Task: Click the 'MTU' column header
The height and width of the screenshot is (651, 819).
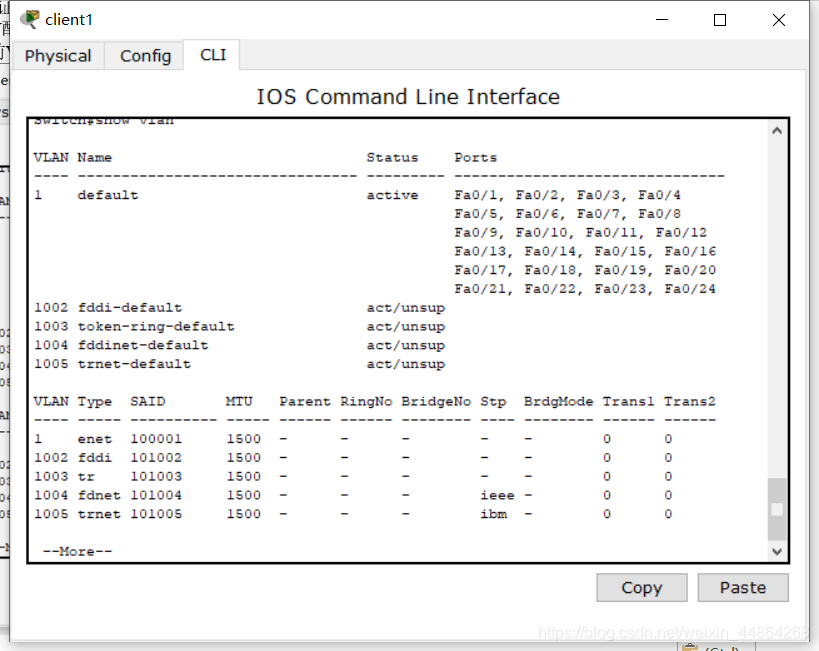Action: coord(239,401)
